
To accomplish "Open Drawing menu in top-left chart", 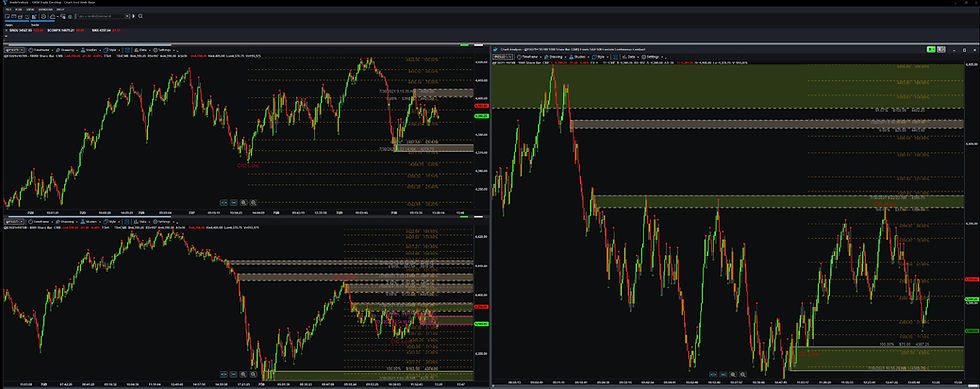I will 66,50.
